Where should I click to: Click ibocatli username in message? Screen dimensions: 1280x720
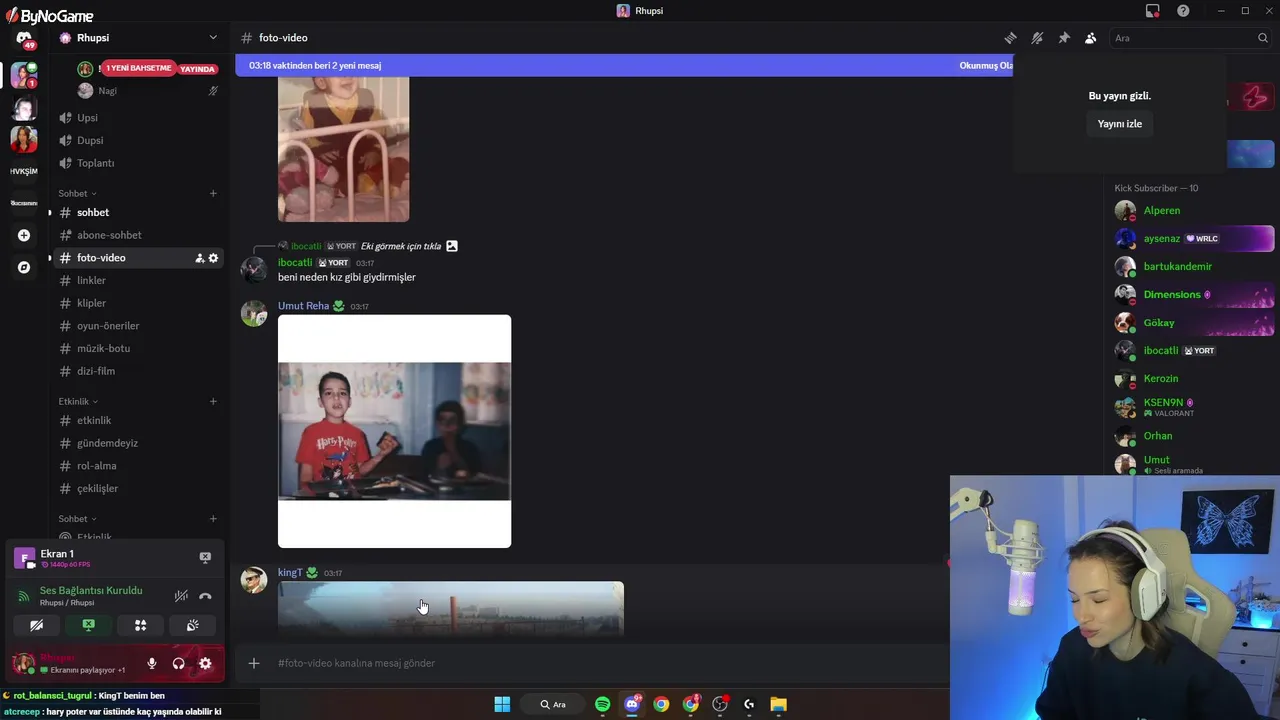295,263
